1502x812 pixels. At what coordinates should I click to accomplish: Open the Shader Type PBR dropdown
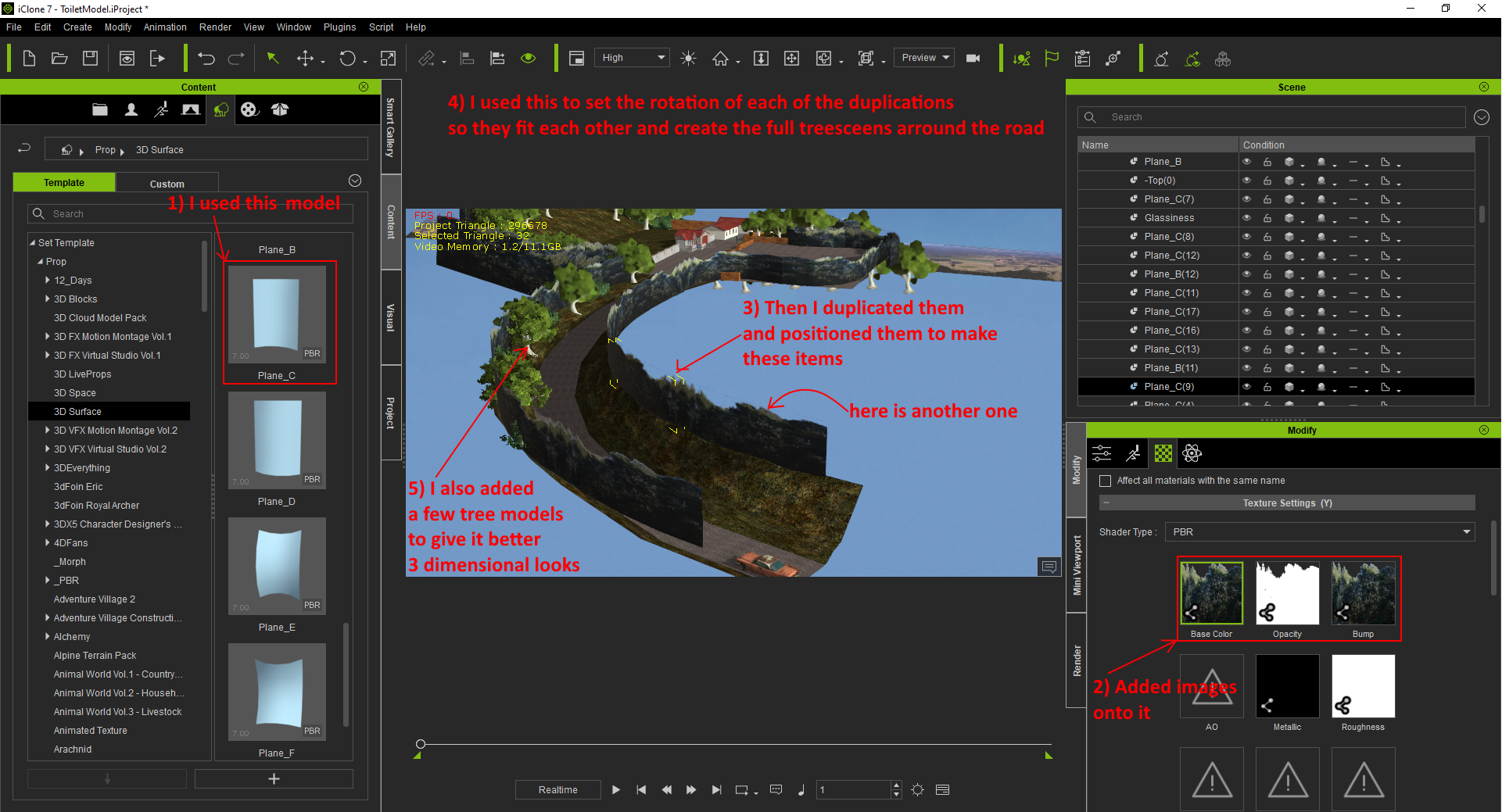pos(1320,532)
